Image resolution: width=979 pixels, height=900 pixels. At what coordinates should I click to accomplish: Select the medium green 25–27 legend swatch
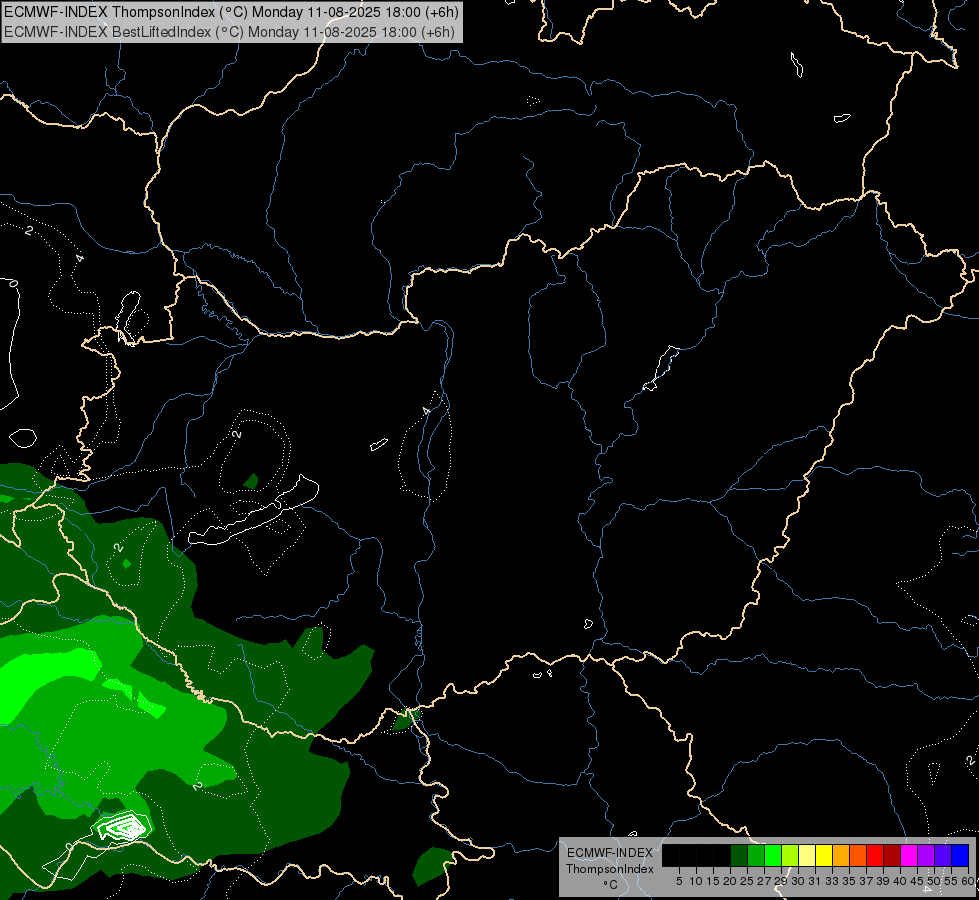pyautogui.click(x=756, y=855)
